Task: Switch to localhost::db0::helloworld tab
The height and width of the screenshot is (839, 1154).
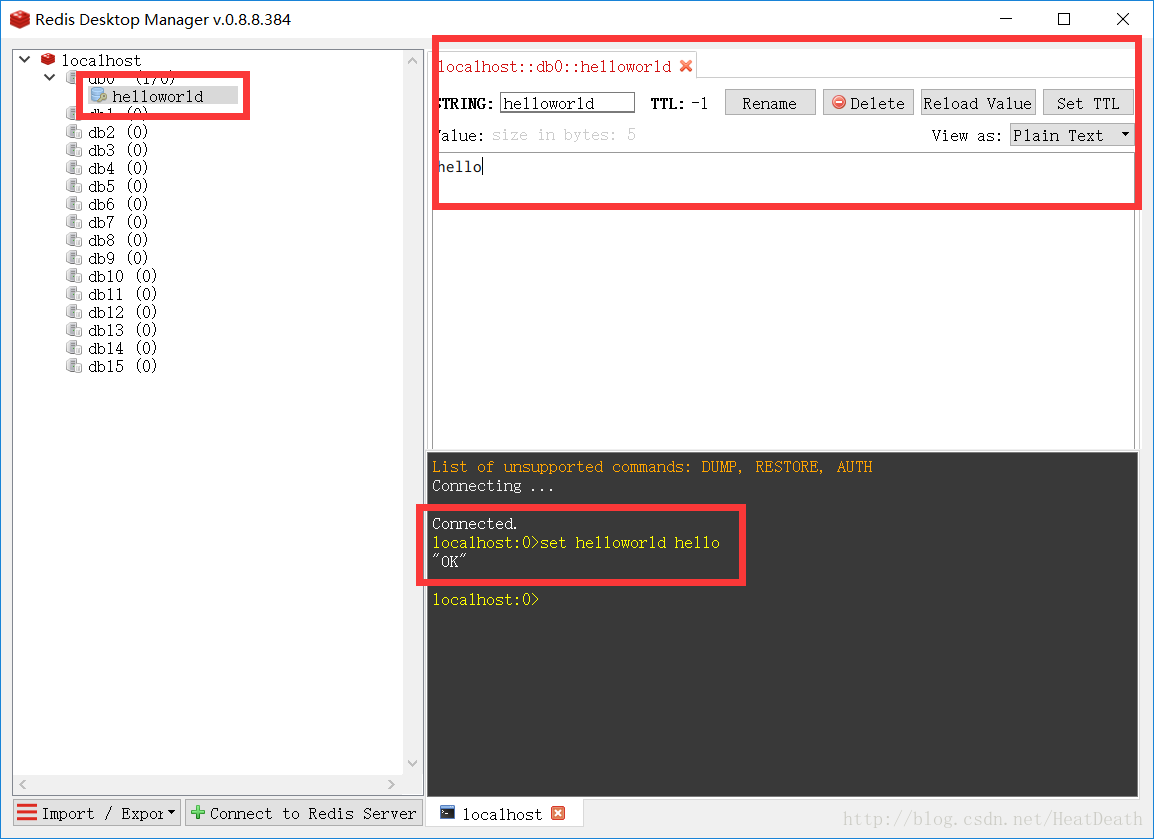Action: (x=554, y=66)
